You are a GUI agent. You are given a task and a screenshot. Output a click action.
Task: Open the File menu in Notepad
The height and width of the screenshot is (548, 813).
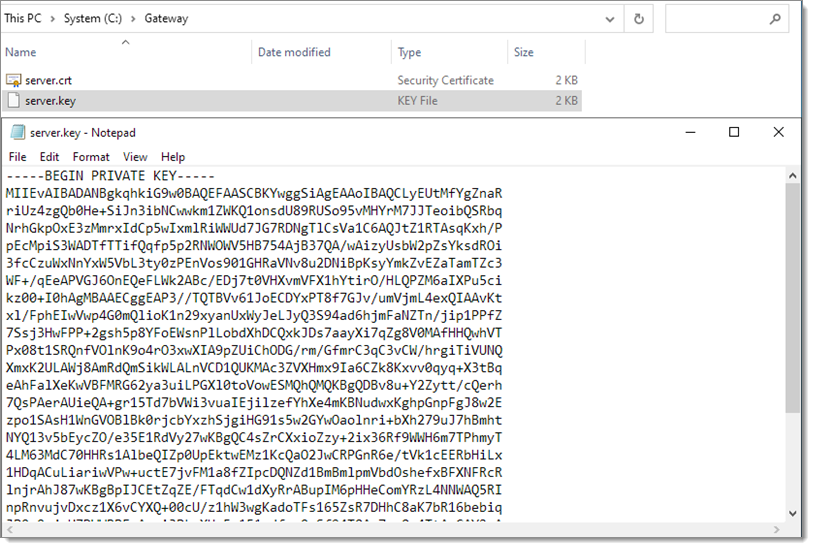17,157
